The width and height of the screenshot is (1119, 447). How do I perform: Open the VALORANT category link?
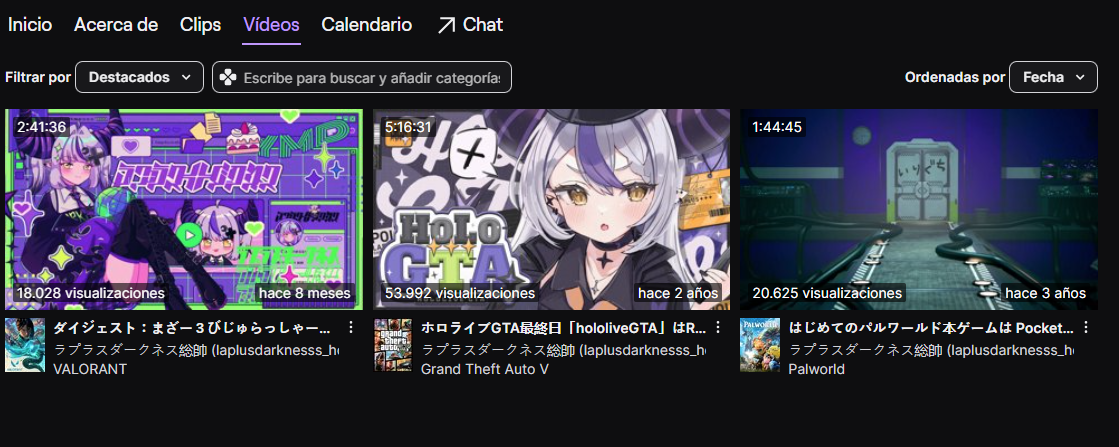(90, 369)
